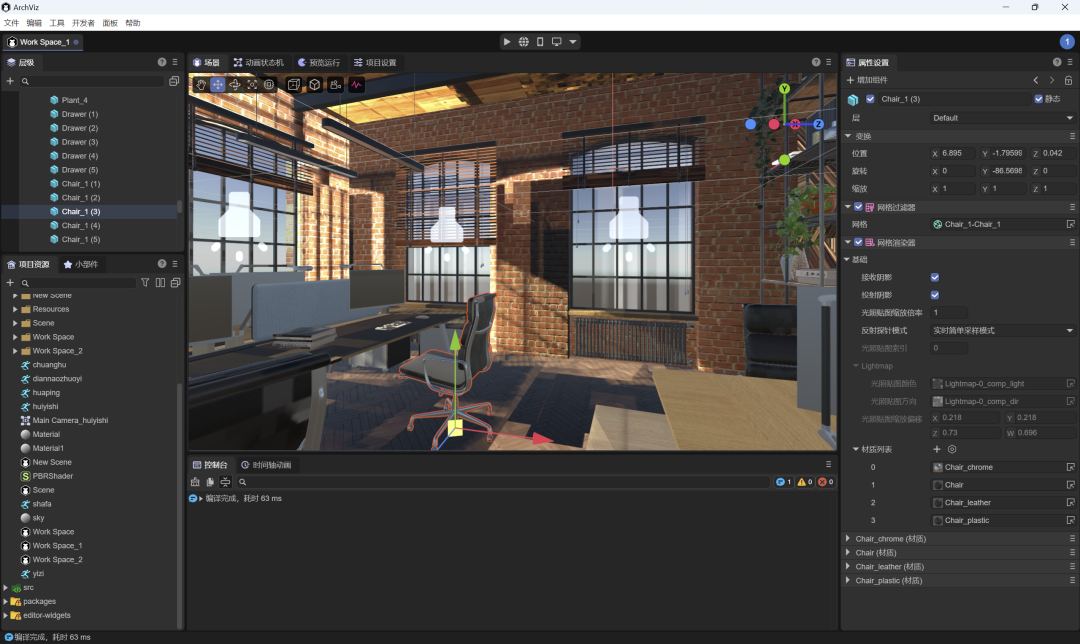Toggle the 投射阴影 checkbox
Viewport: 1080px width, 644px height.
pos(935,295)
